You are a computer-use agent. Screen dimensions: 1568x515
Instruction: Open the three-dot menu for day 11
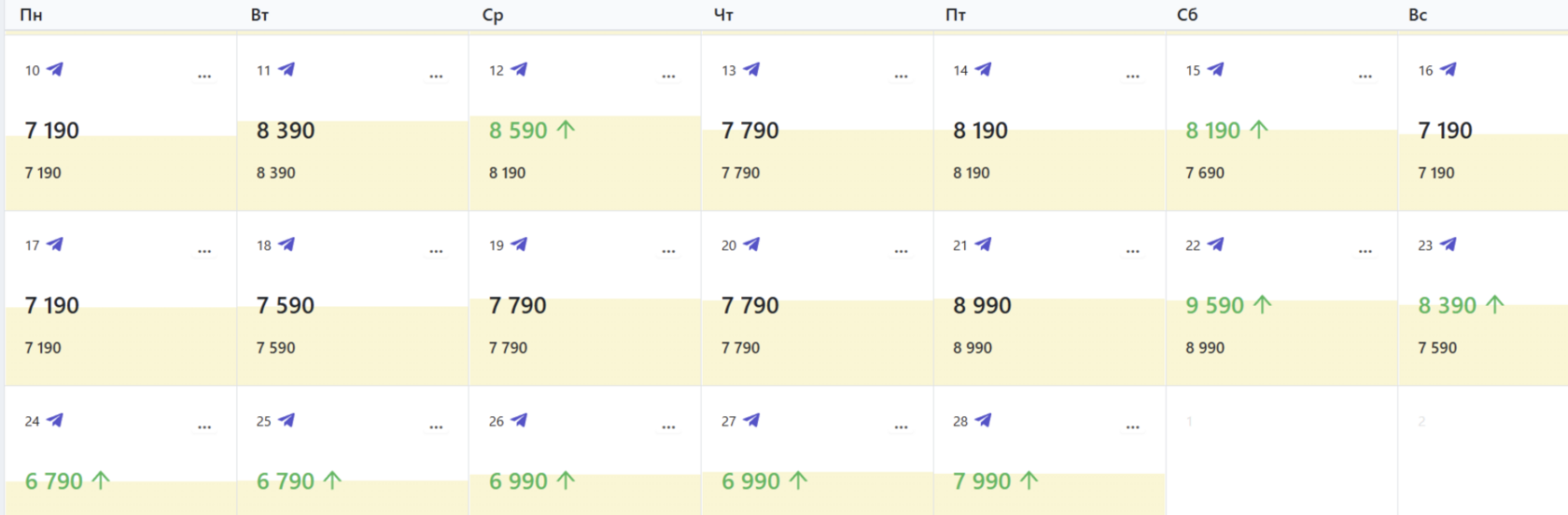click(436, 77)
